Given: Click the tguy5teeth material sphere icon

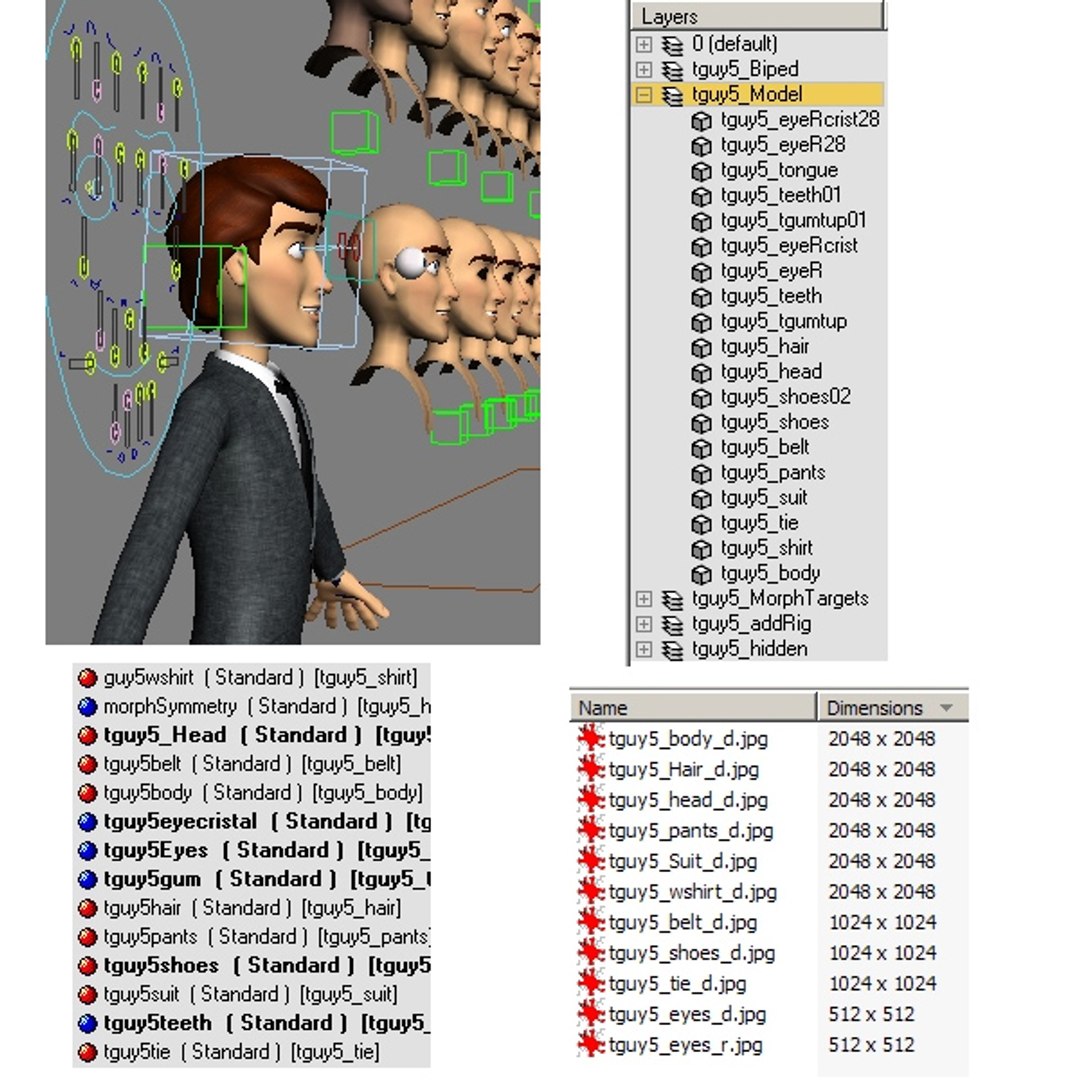Looking at the screenshot, I should [87, 1024].
